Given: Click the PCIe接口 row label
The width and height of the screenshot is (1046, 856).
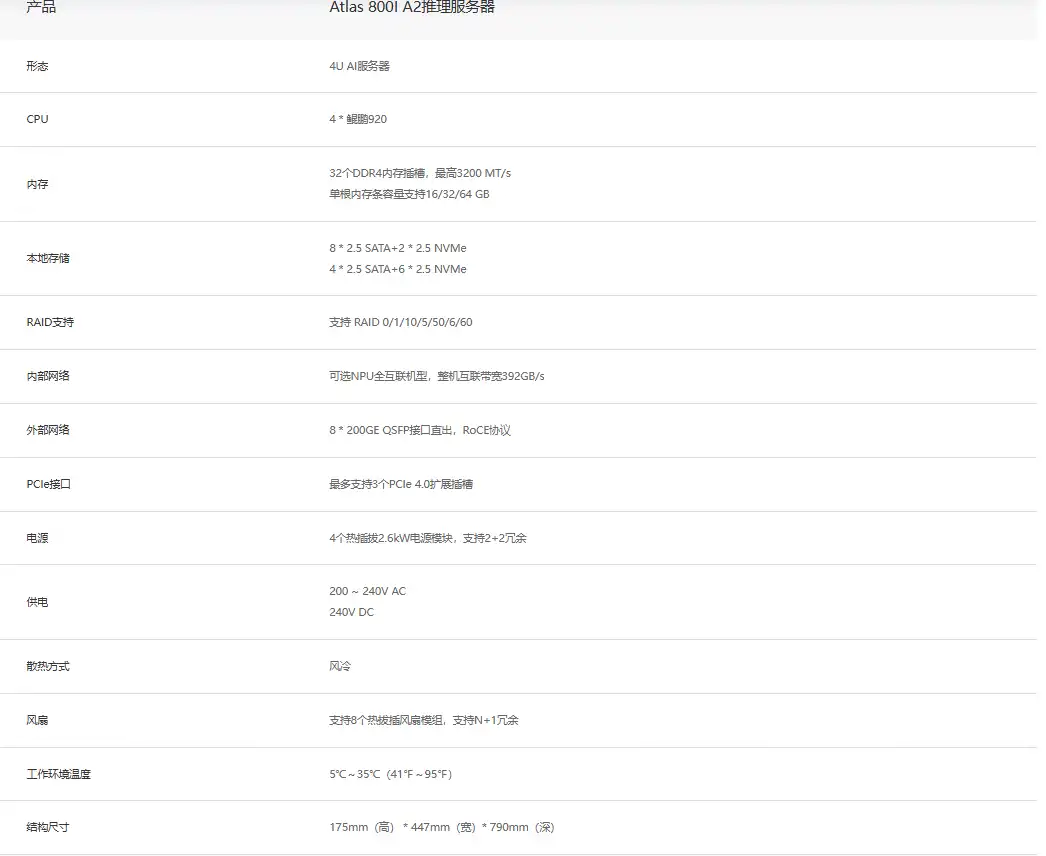Looking at the screenshot, I should 49,484.
